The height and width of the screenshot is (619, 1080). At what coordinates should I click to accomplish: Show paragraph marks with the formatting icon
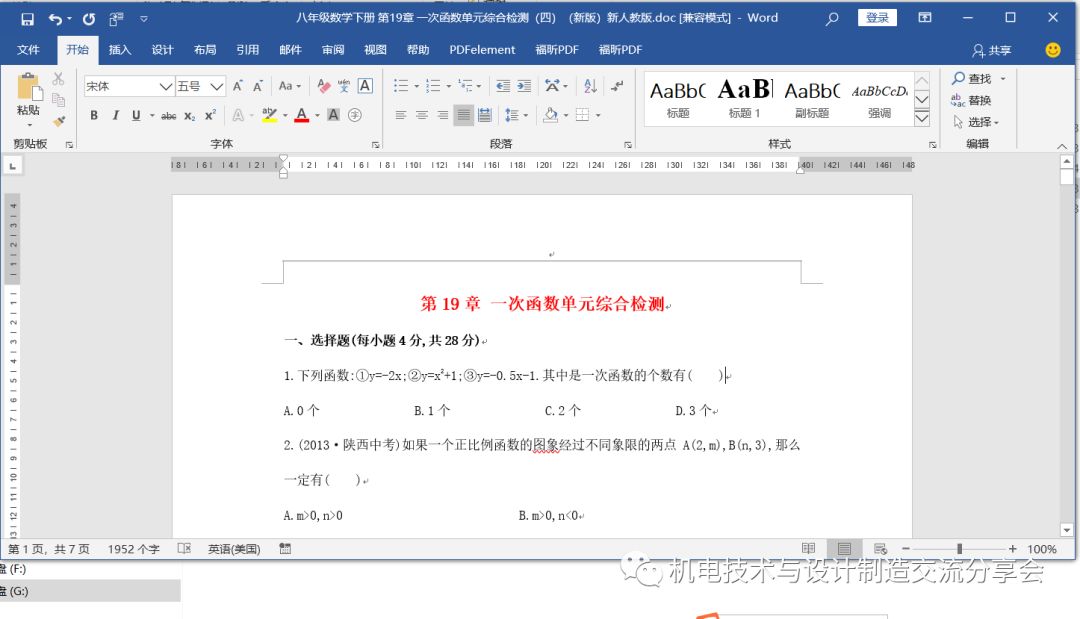pos(617,87)
